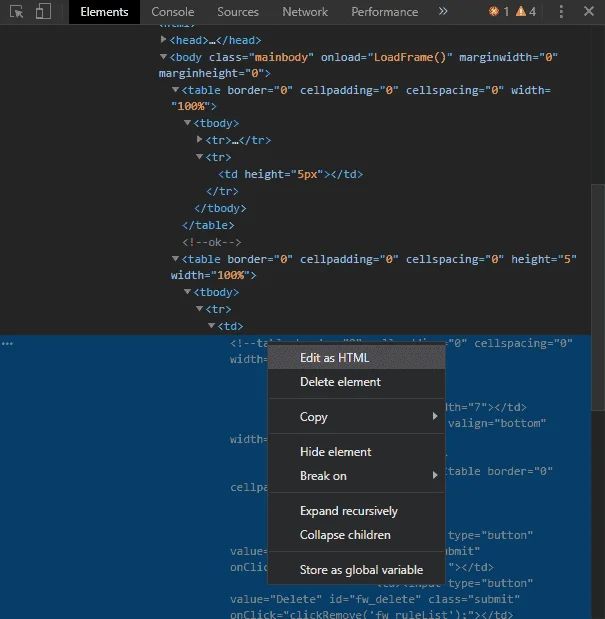This screenshot has width=605, height=619.
Task: Collapse the second tbody node
Action: click(187, 292)
